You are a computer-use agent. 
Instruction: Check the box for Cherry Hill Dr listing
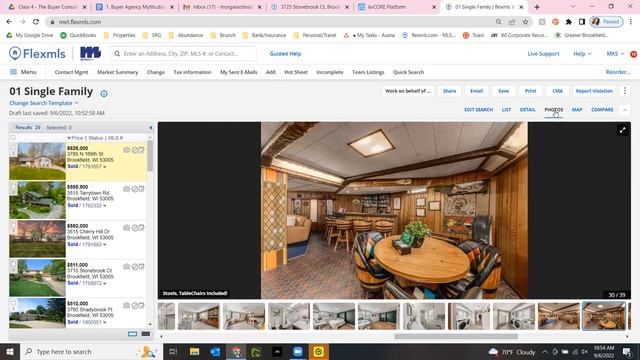(13, 225)
